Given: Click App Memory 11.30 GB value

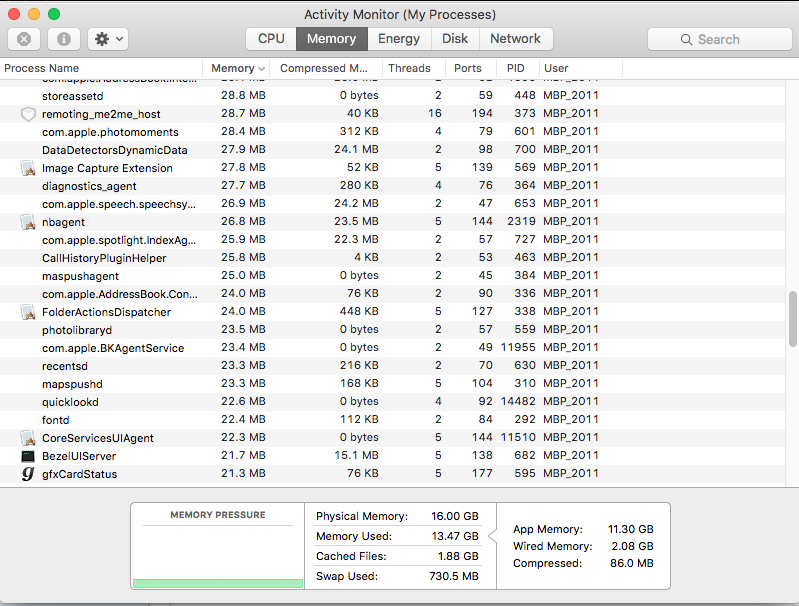Looking at the screenshot, I should pyautogui.click(x=631, y=529).
